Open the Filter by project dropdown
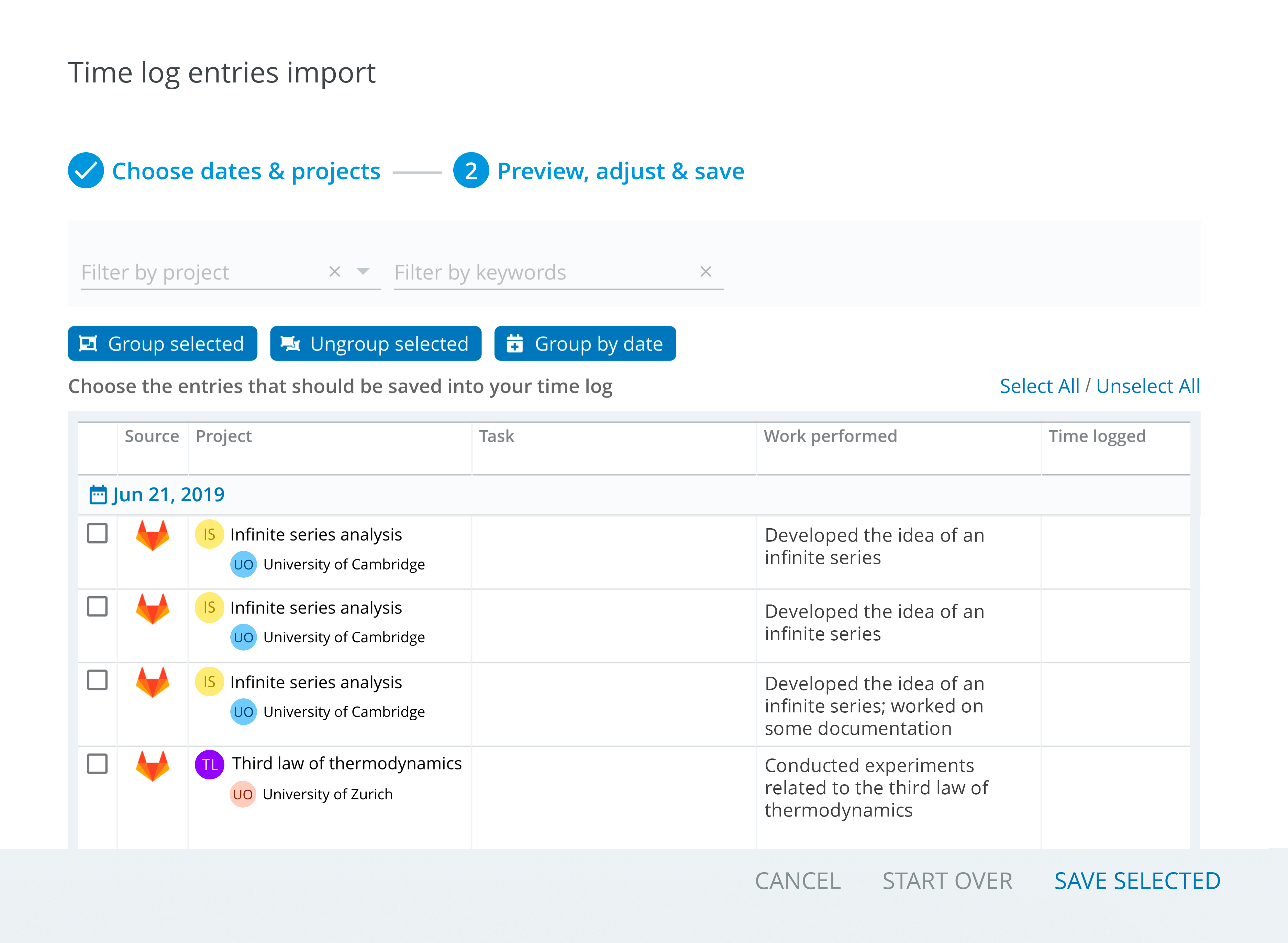Image resolution: width=1288 pixels, height=943 pixels. 364,272
